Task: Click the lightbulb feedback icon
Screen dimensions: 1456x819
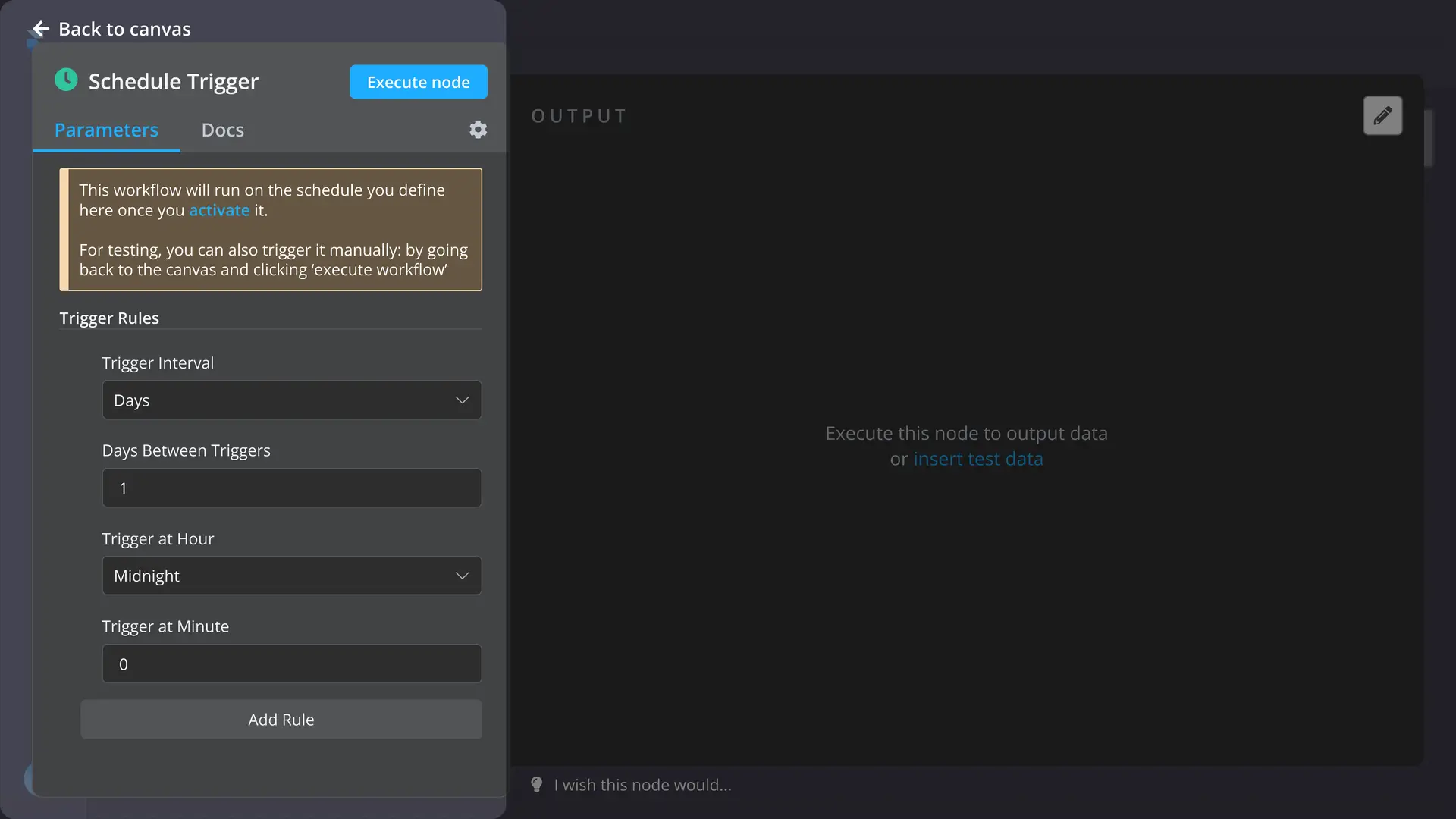Action: pyautogui.click(x=537, y=785)
